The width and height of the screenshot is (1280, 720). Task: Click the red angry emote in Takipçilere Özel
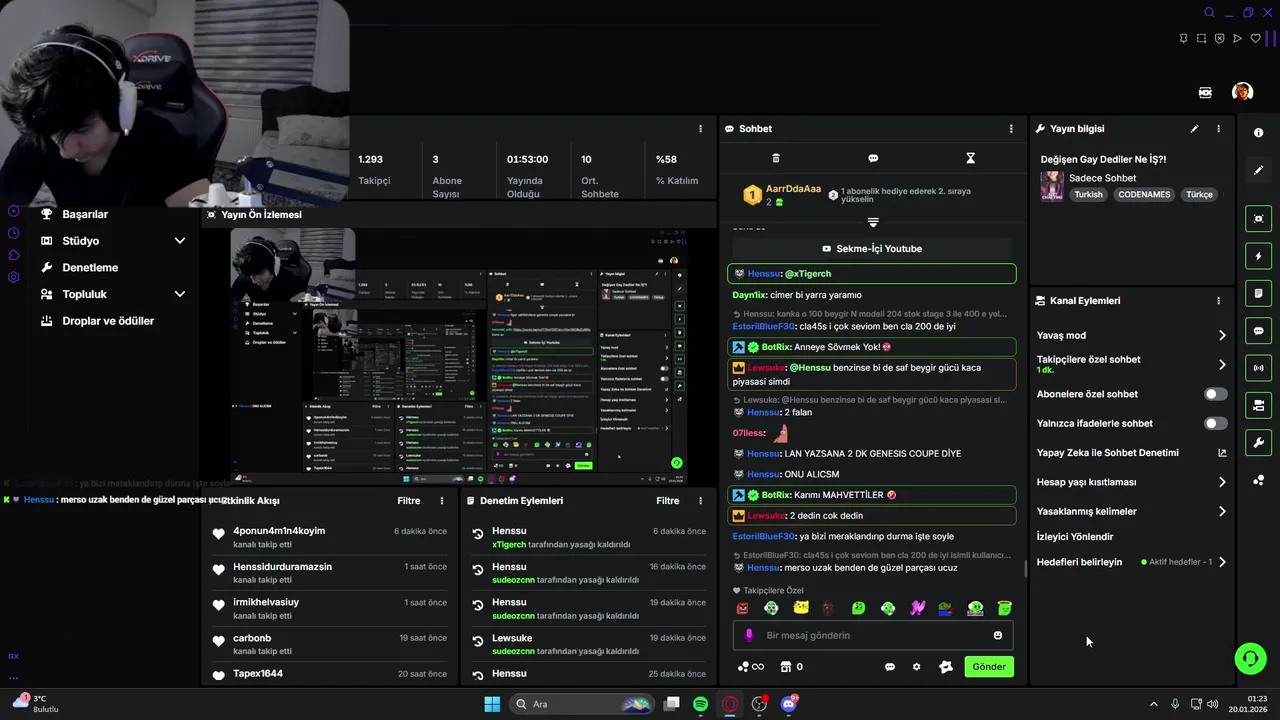tap(743, 608)
